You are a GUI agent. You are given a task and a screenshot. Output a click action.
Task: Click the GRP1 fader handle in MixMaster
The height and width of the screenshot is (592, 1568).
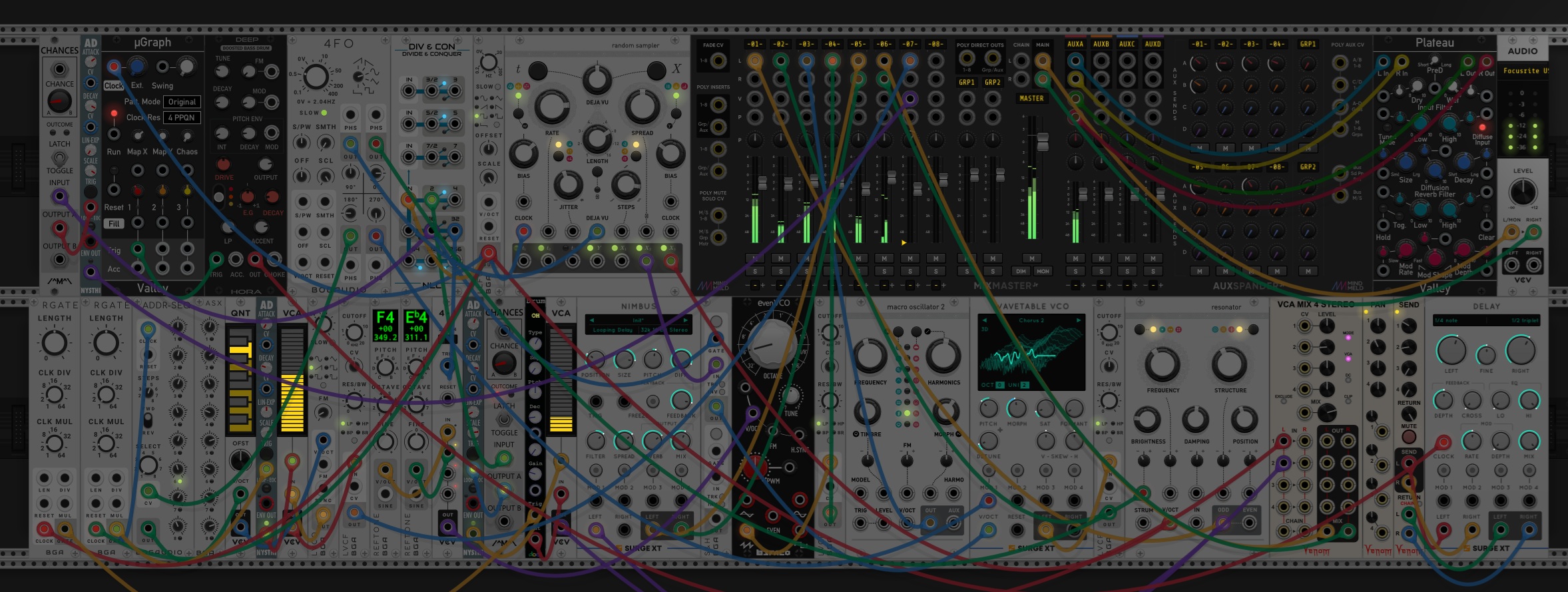(x=974, y=176)
